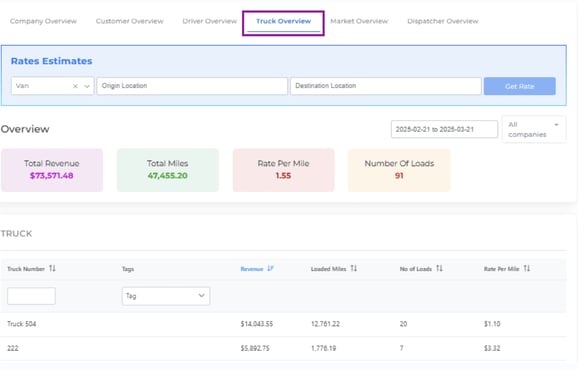The image size is (578, 370).
Task: Select the Truck 504 row name
Action: (x=22, y=324)
